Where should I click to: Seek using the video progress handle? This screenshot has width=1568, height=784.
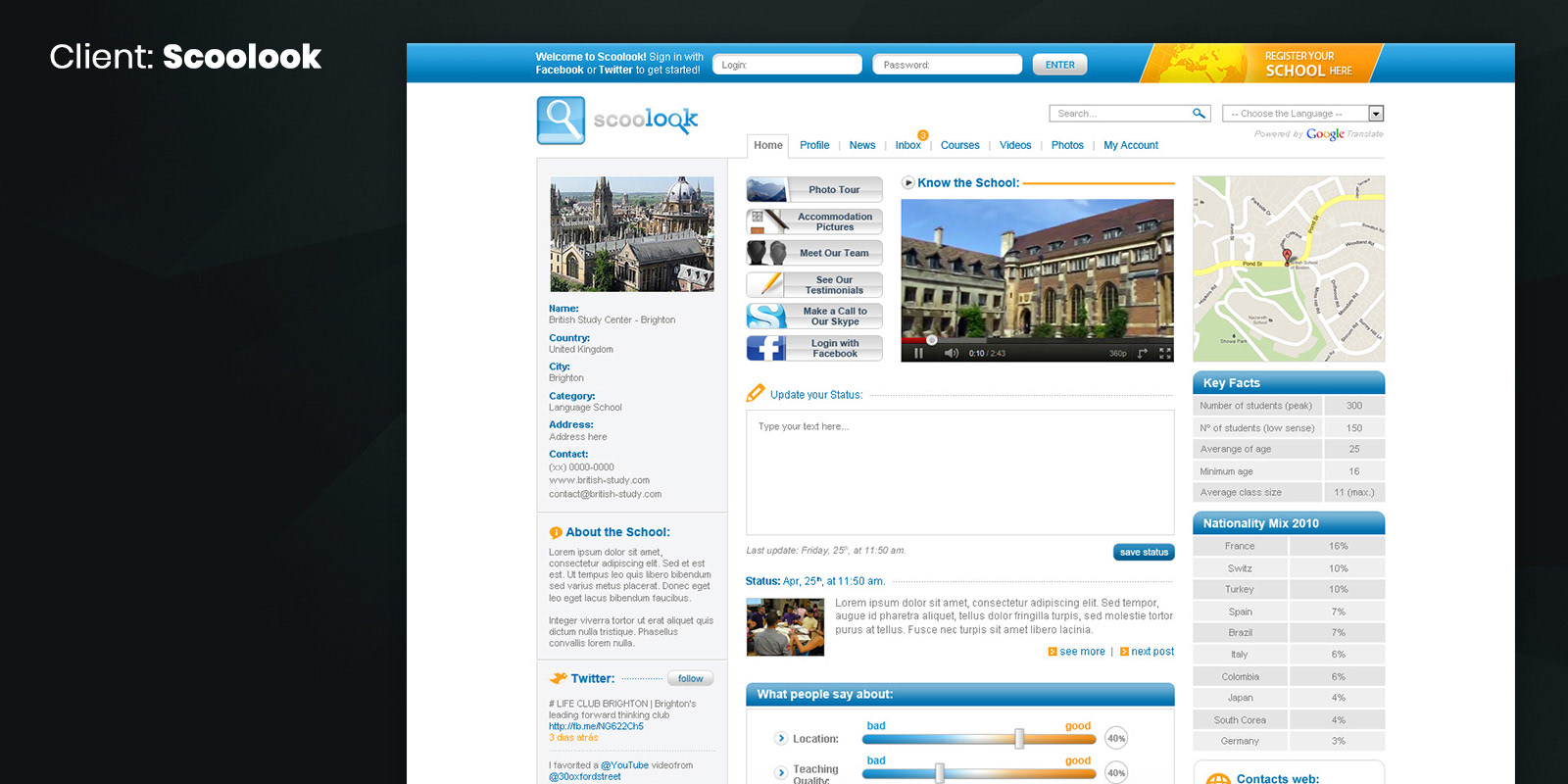931,340
